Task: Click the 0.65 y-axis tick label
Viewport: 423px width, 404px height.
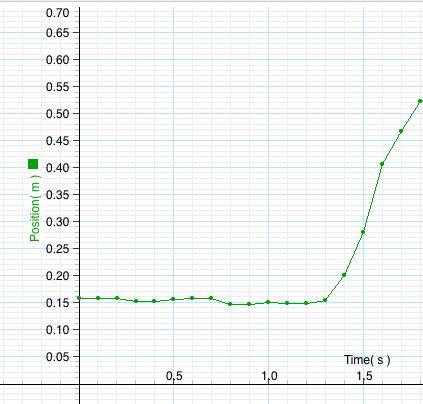Action: (57, 33)
